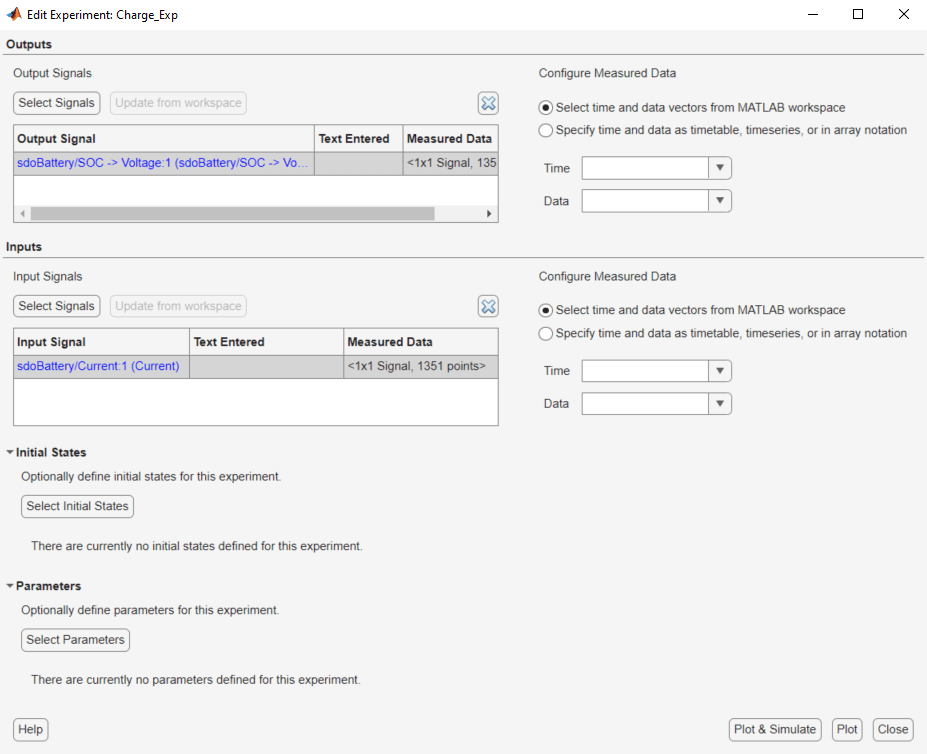Open Select Parameters dialog
The height and width of the screenshot is (754, 927).
pos(75,640)
